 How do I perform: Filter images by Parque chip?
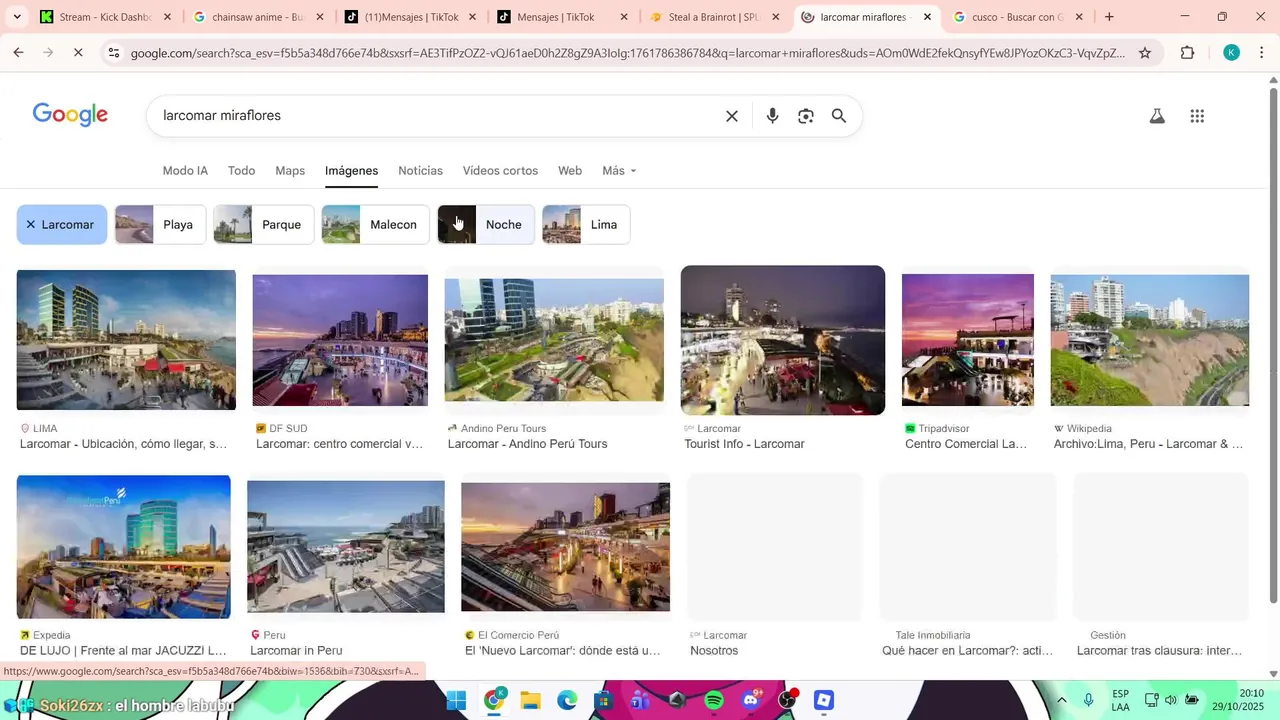pos(264,225)
